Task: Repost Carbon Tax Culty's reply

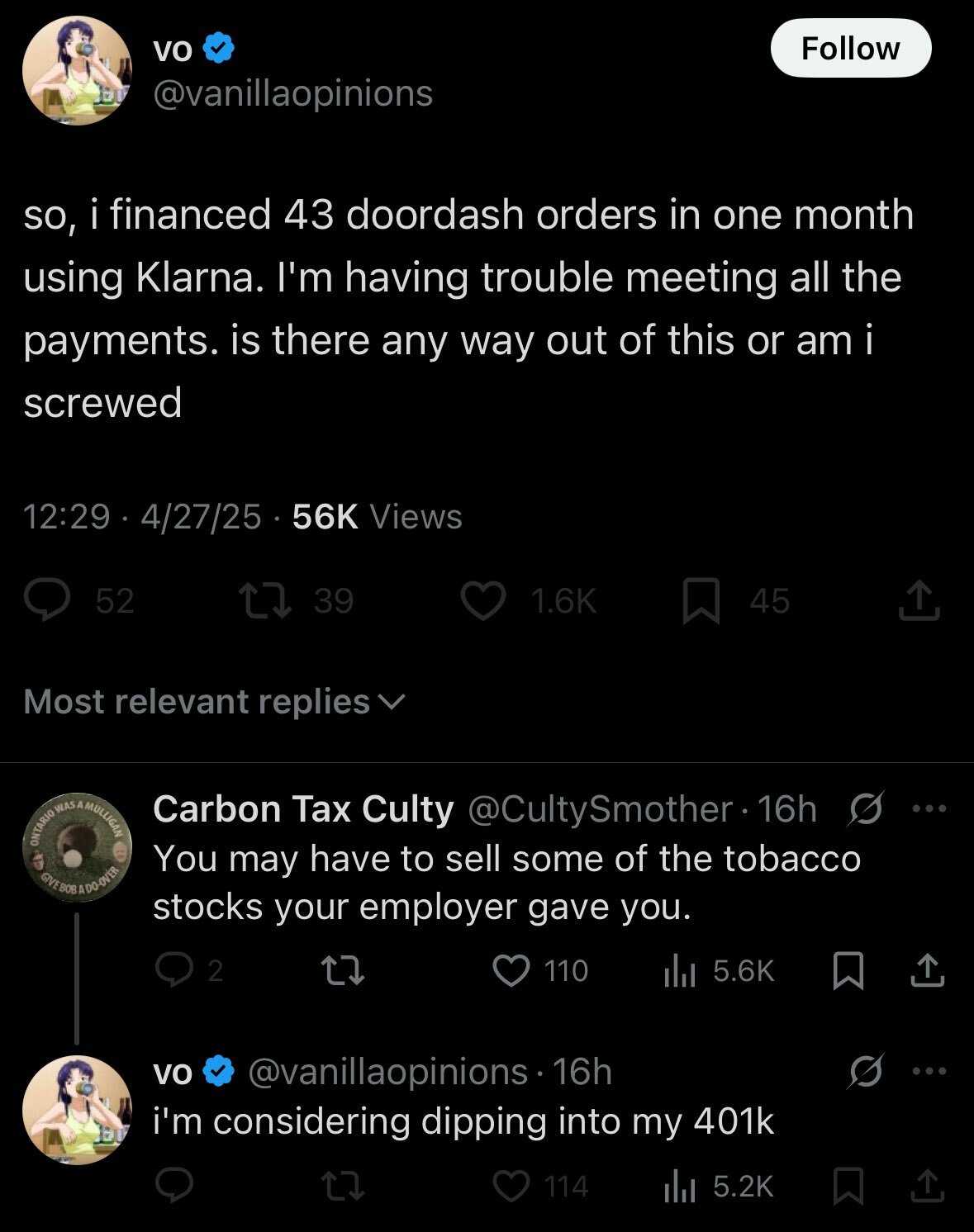Action: [x=342, y=971]
